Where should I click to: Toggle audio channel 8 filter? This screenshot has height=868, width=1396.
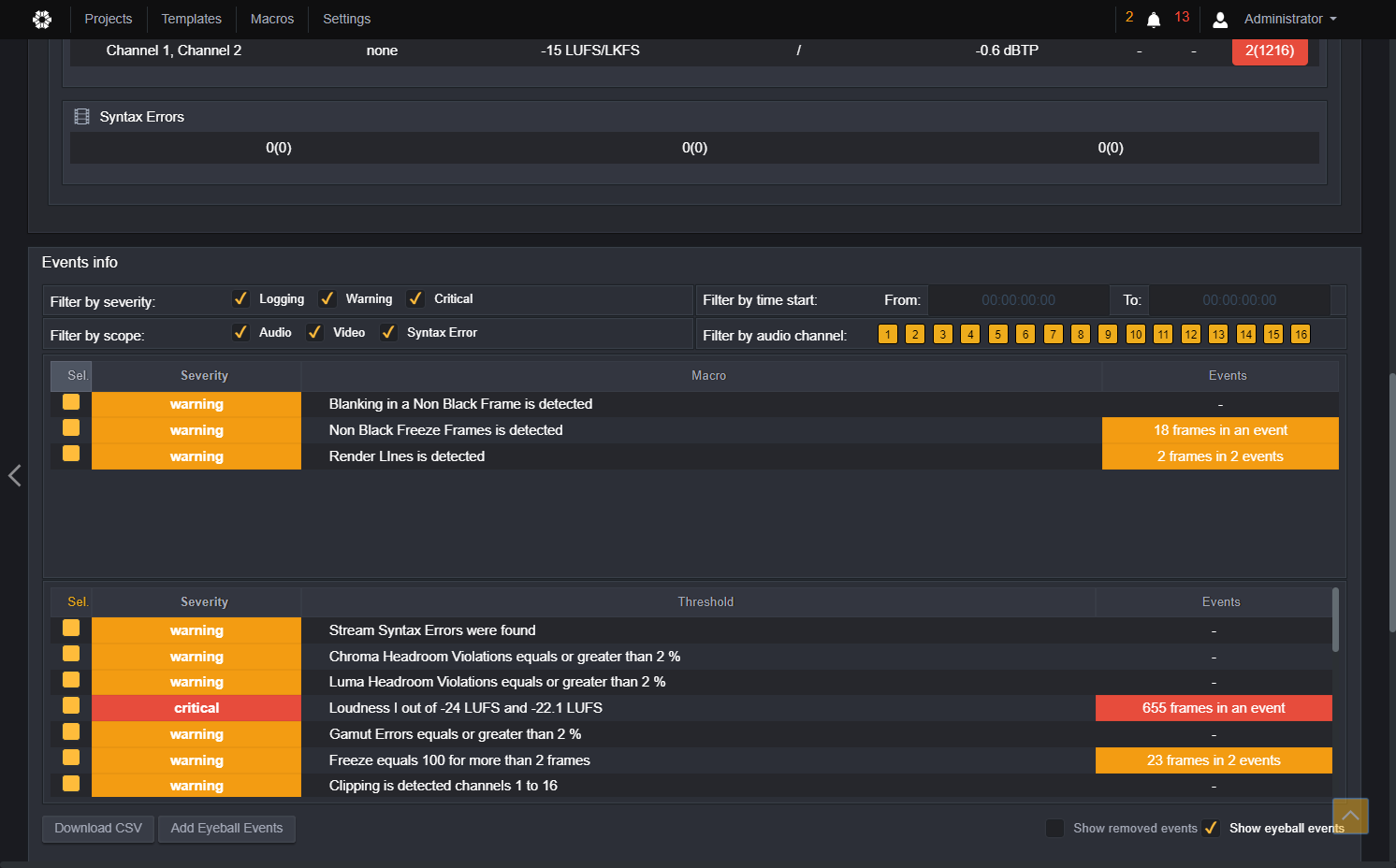(1081, 334)
